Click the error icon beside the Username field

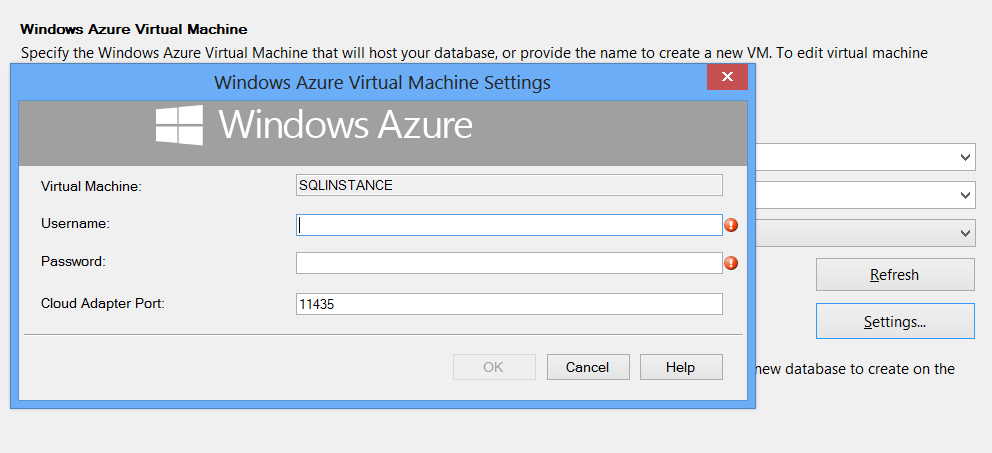click(731, 225)
